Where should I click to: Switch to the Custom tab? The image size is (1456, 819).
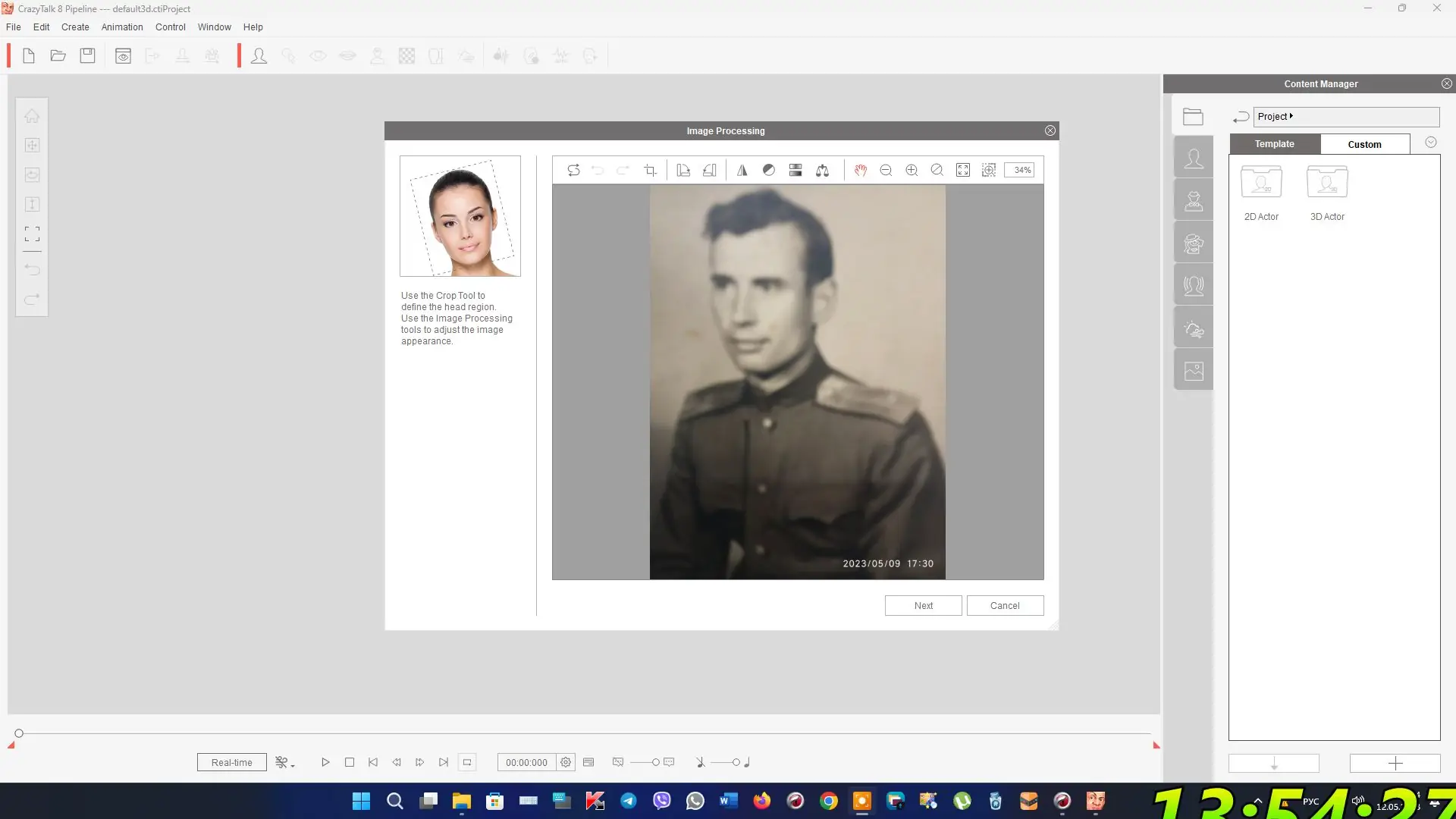click(1364, 144)
